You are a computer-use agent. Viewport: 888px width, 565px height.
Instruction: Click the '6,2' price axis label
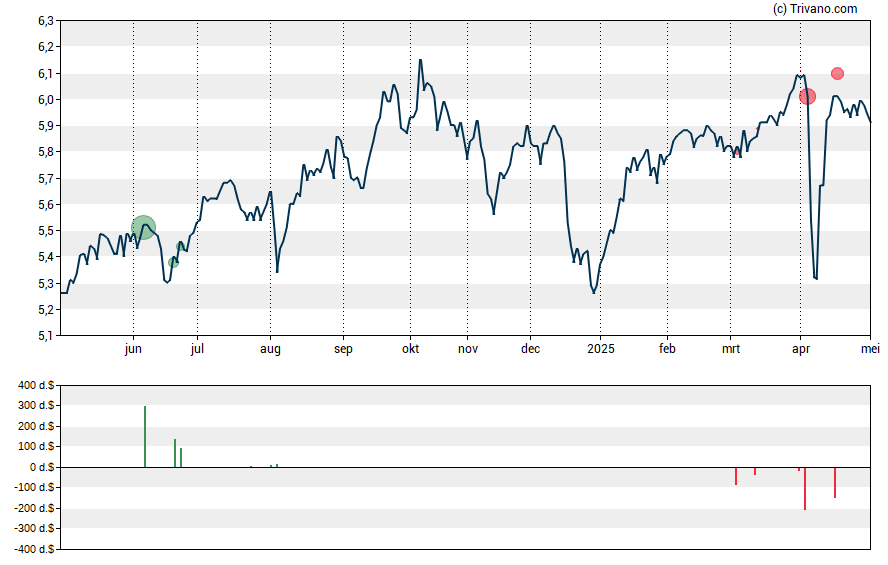[x=46, y=47]
